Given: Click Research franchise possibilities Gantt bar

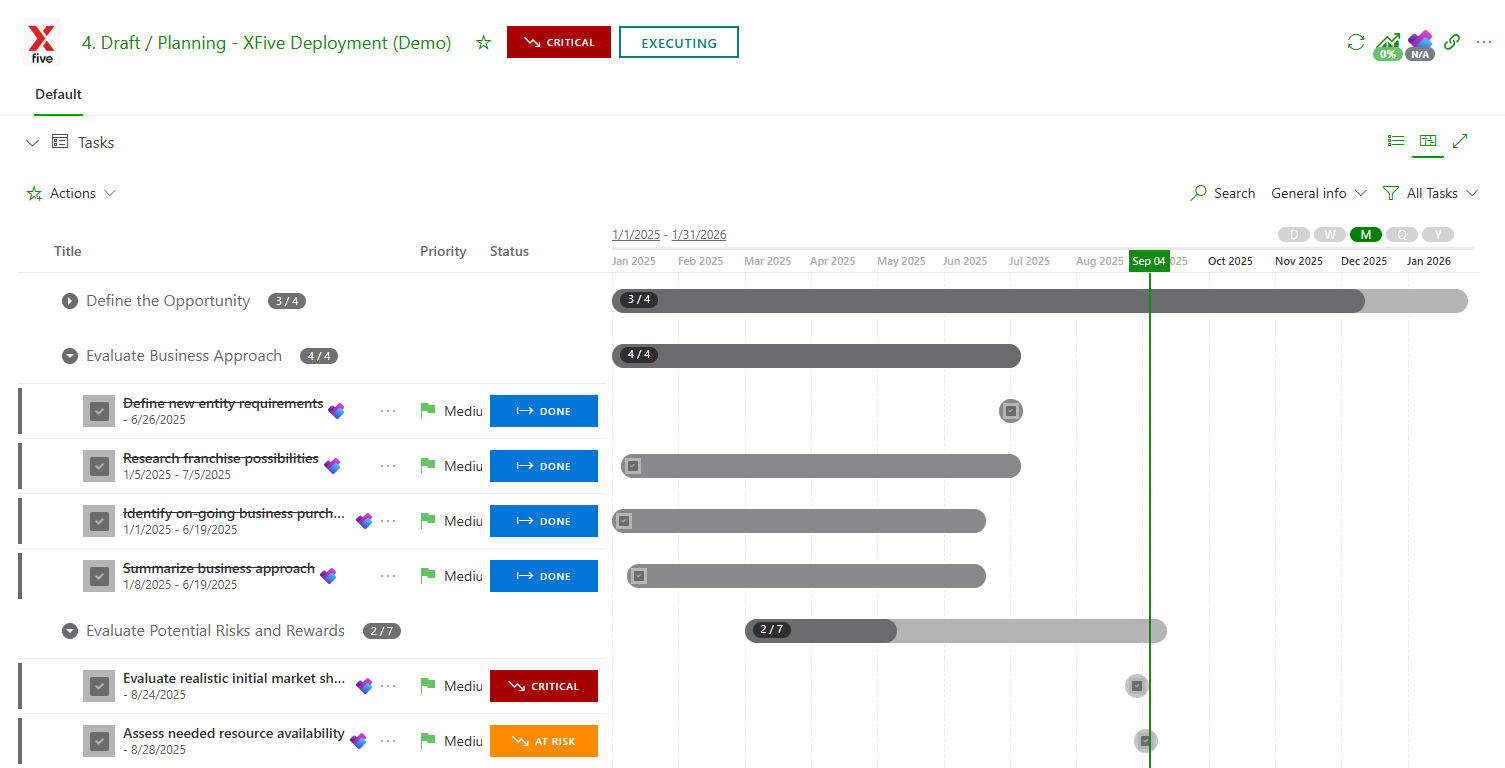Looking at the screenshot, I should click(821, 466).
